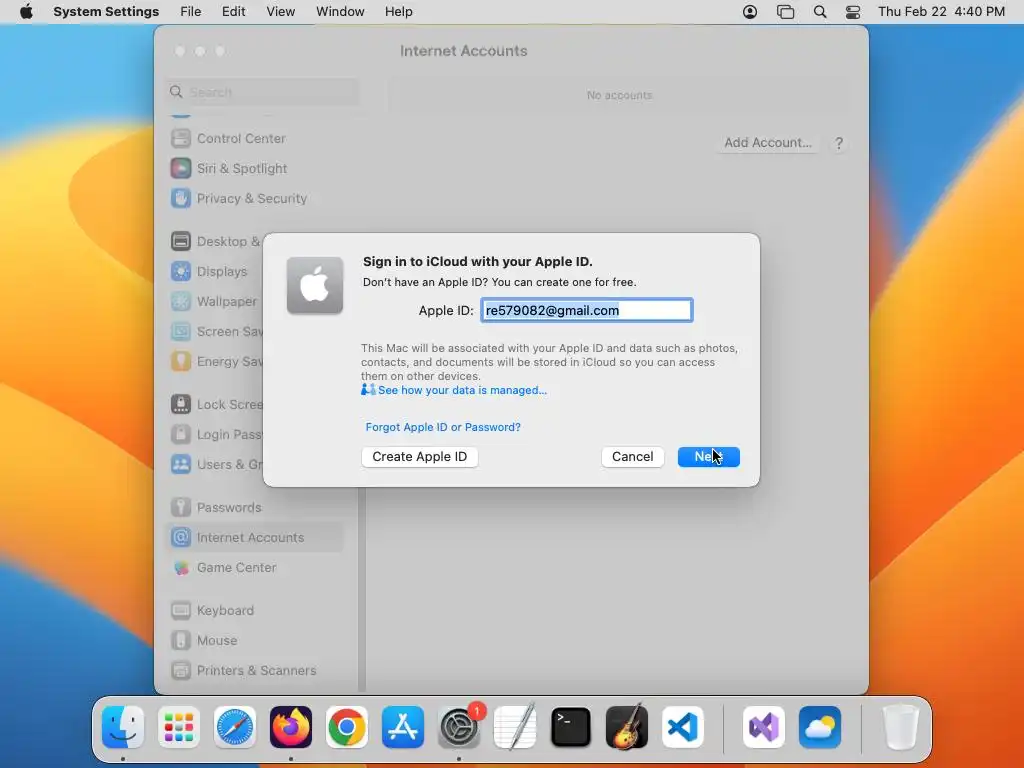Open Stage Manager menu bar icon
The height and width of the screenshot is (768, 1024).
(785, 12)
